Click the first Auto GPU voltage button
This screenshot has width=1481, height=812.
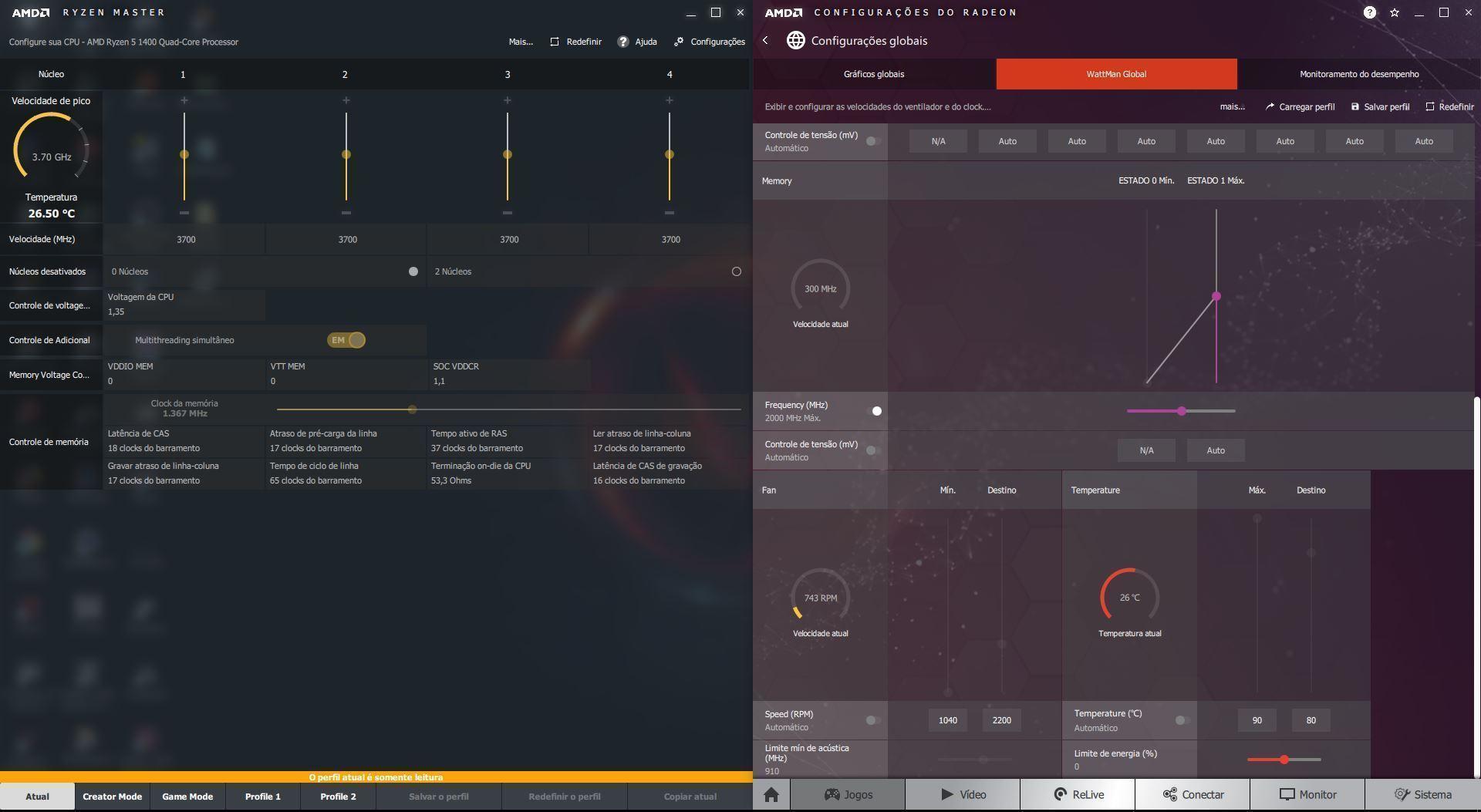click(x=1007, y=141)
